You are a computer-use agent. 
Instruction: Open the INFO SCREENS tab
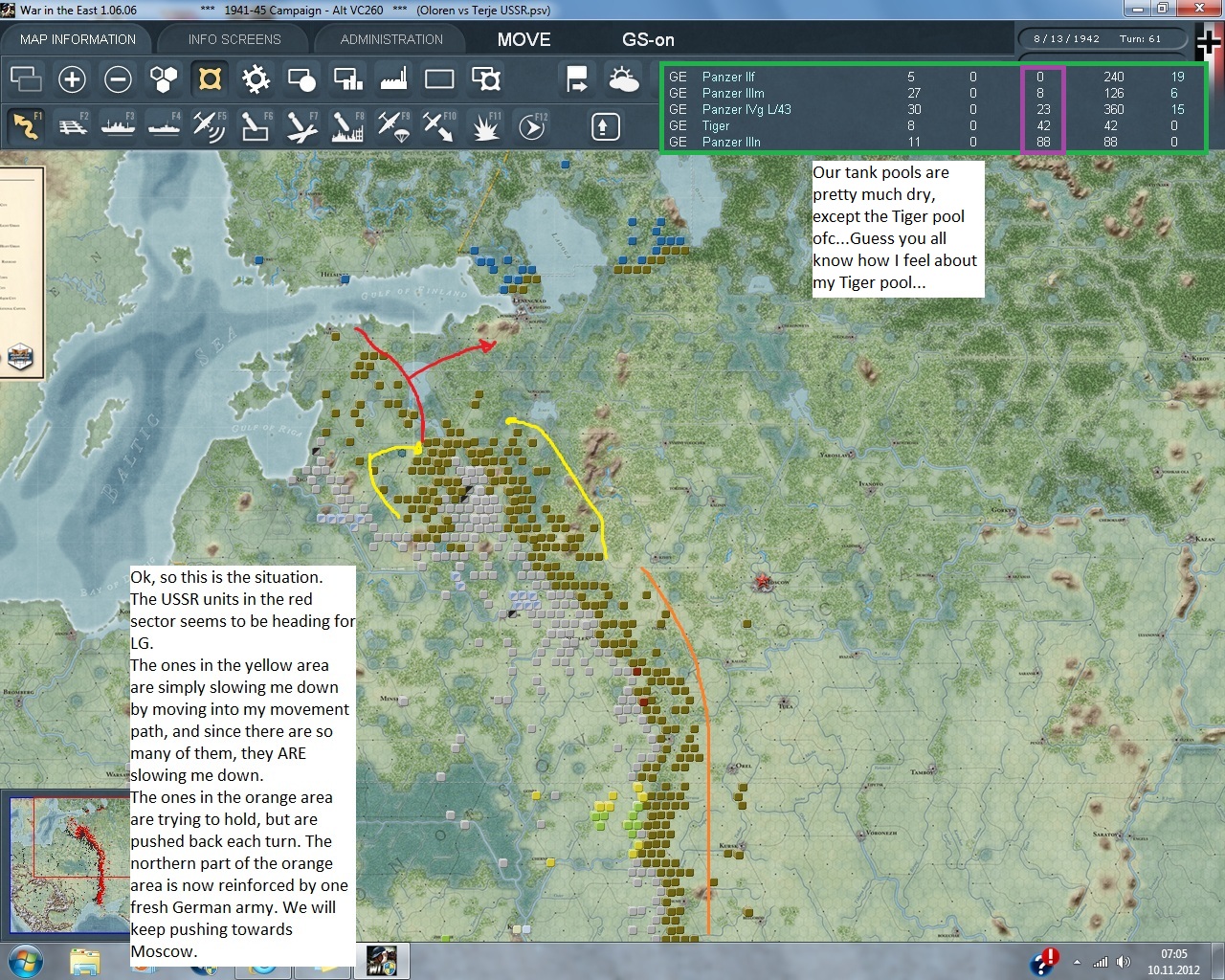pyautogui.click(x=234, y=39)
